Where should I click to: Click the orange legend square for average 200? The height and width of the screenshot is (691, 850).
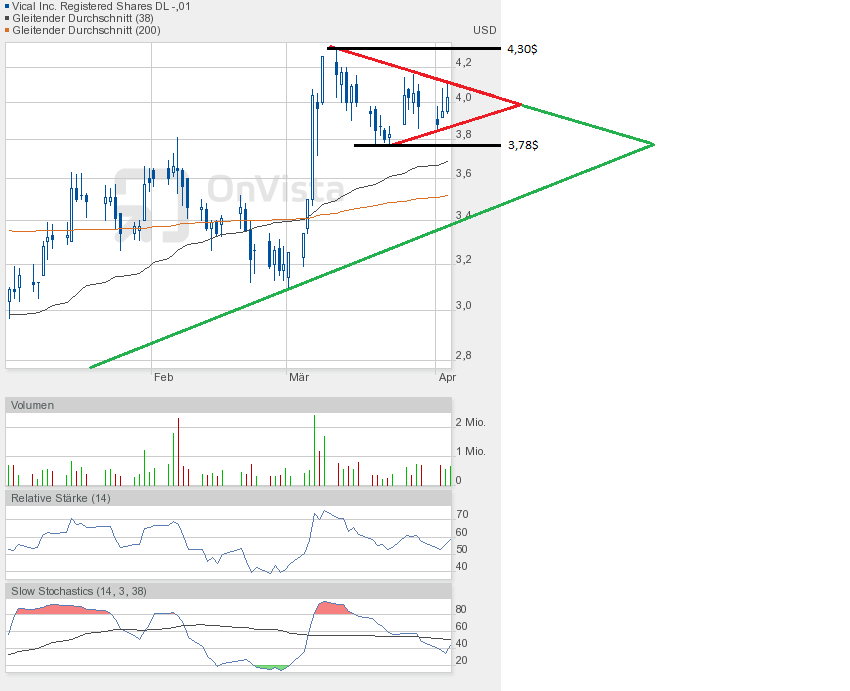7,31
